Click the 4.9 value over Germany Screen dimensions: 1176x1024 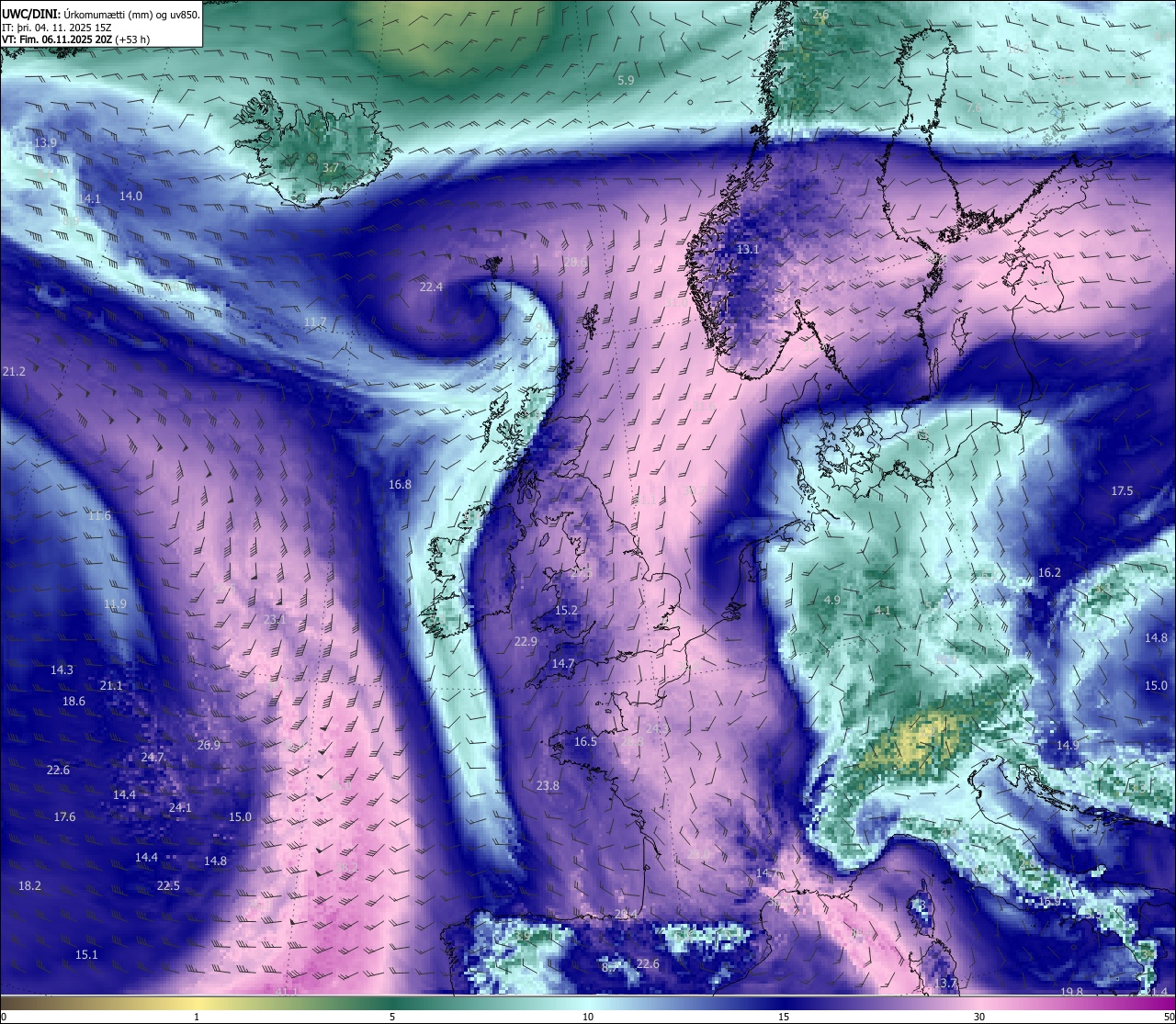(x=832, y=600)
